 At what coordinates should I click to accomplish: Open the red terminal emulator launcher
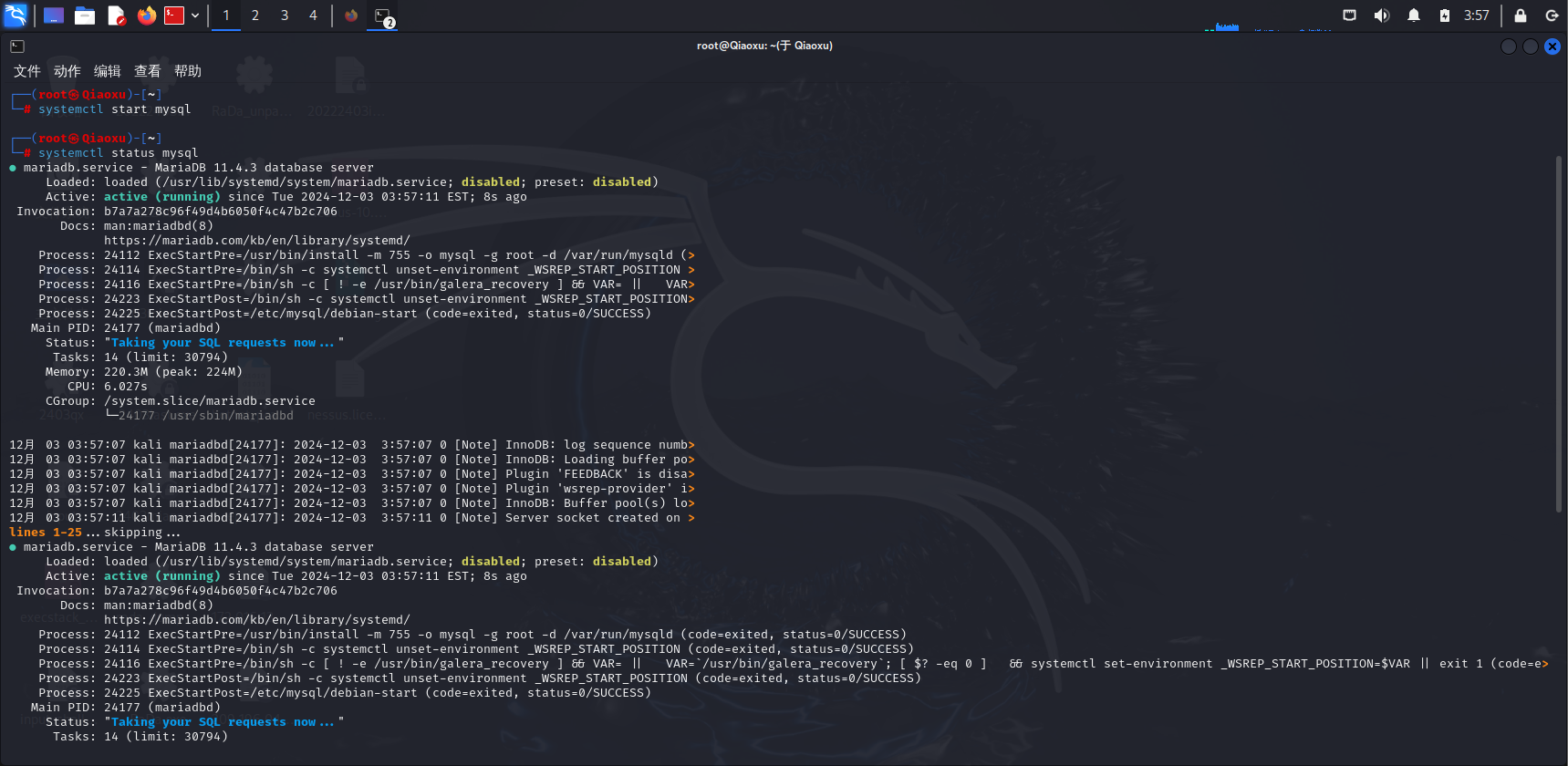coord(174,16)
